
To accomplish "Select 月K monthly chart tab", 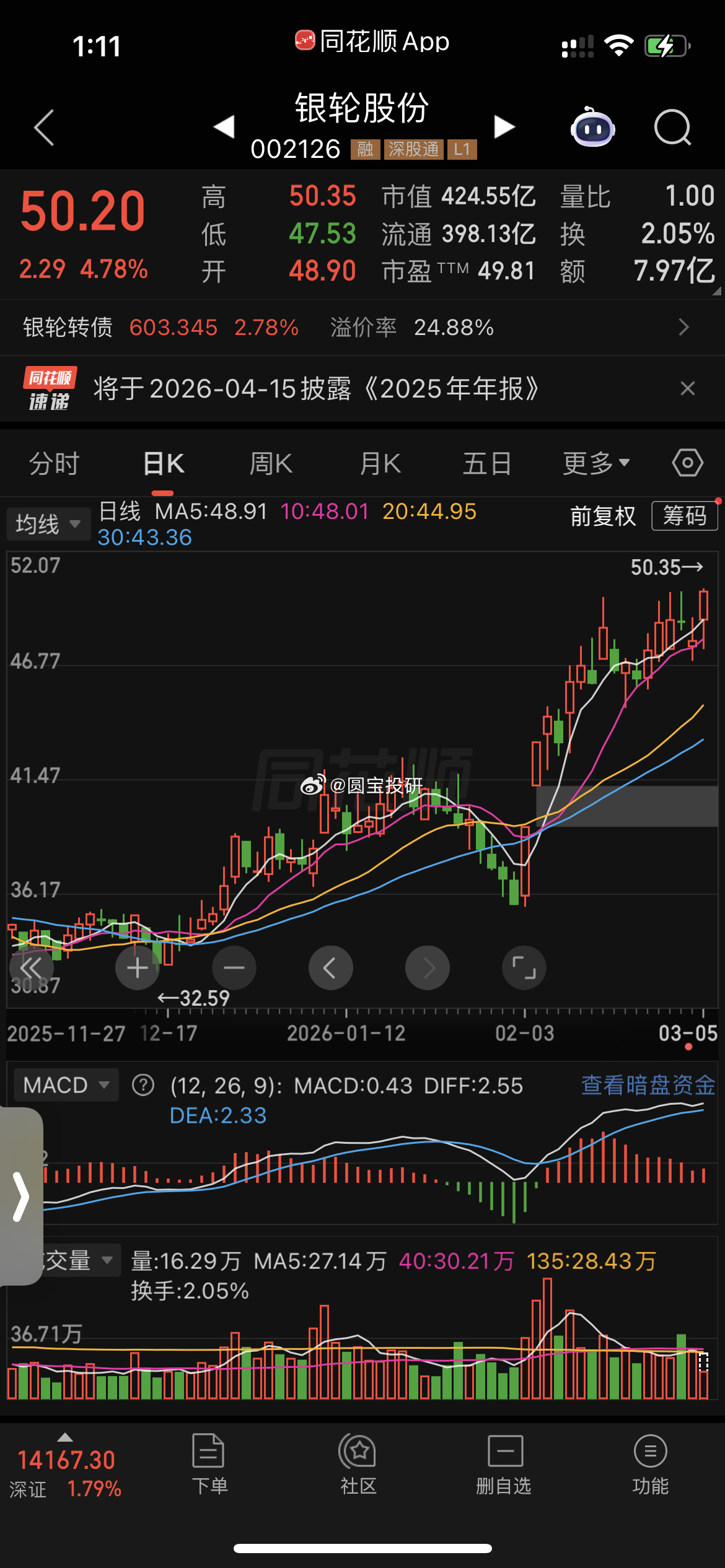I will pyautogui.click(x=380, y=463).
